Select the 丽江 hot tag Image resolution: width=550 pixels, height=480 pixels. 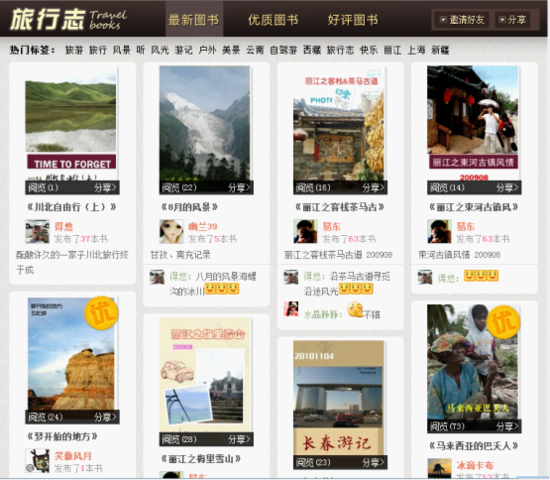tap(392, 50)
